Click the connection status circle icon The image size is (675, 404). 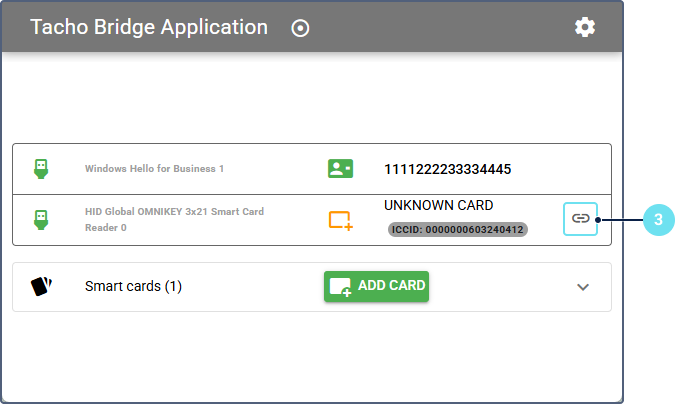(299, 28)
